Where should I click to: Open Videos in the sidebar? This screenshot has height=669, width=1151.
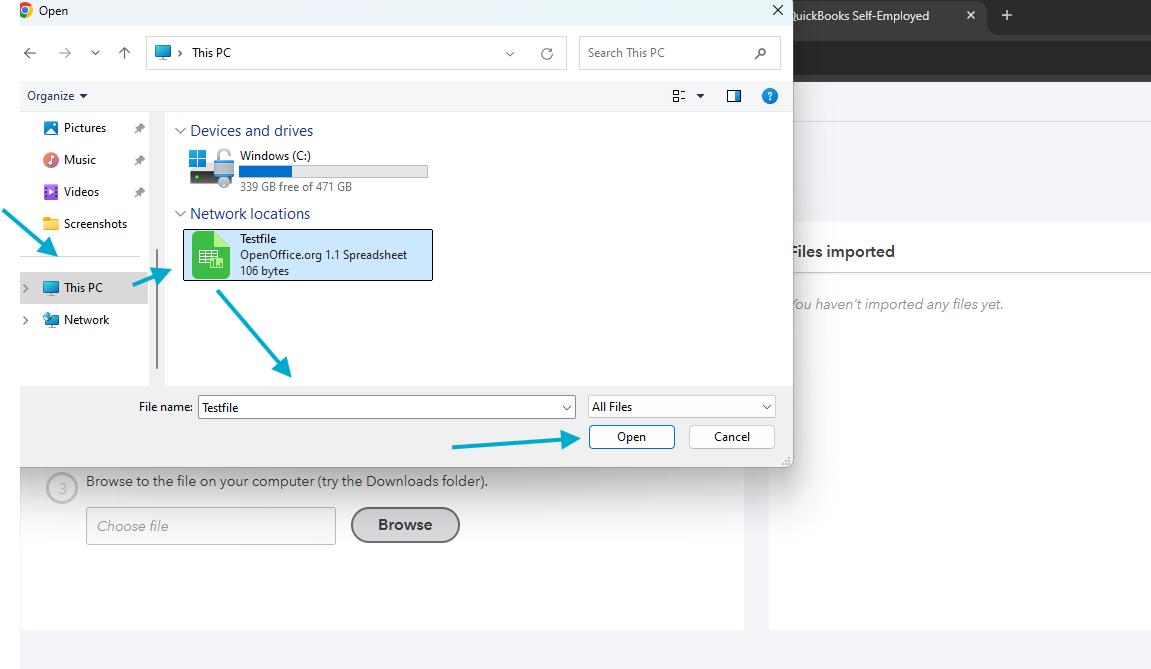click(x=81, y=192)
